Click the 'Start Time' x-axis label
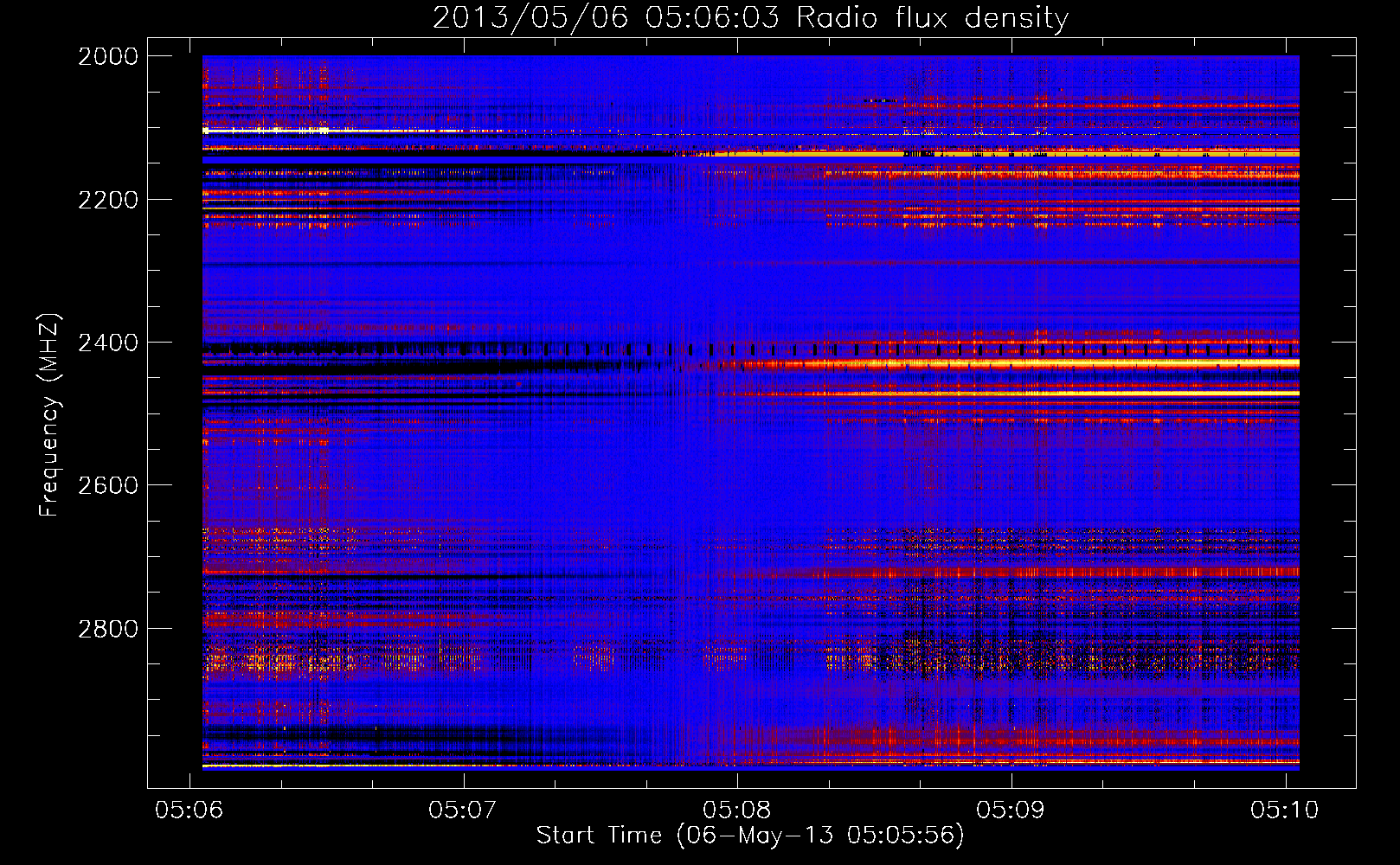The width and height of the screenshot is (1400, 865). (x=750, y=836)
